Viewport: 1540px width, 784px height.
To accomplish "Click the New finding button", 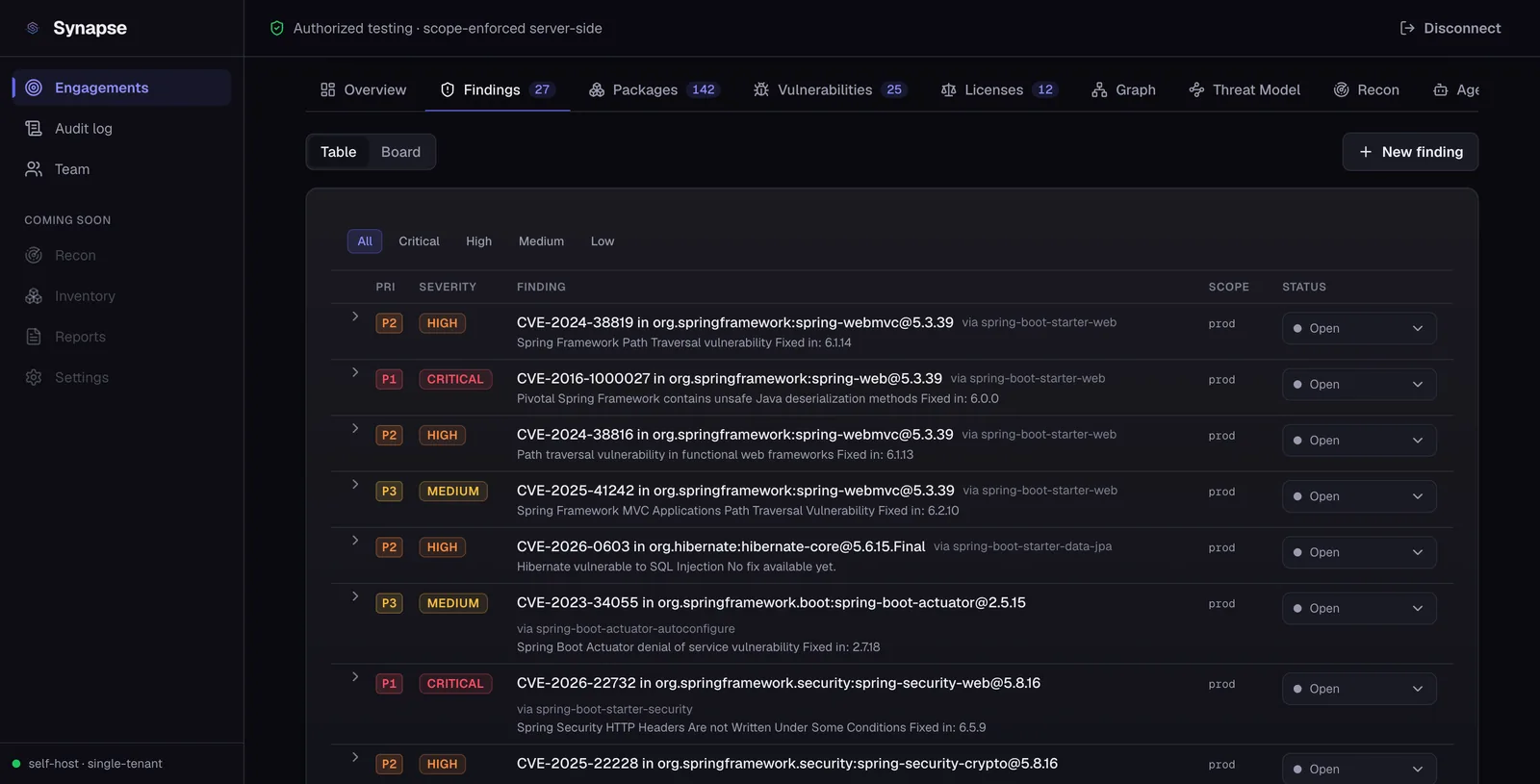I will [x=1410, y=152].
